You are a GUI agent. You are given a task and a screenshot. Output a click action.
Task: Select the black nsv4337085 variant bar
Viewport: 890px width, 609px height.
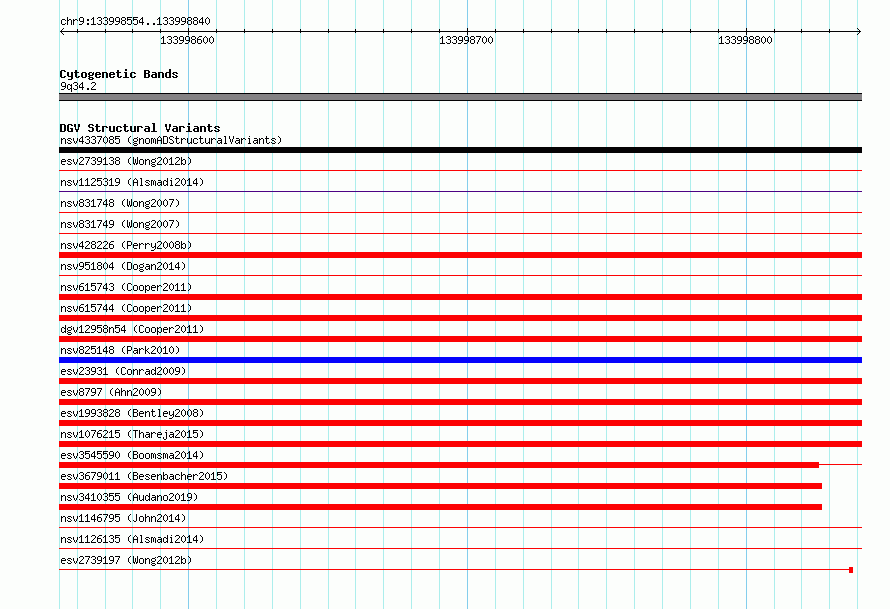pyautogui.click(x=460, y=150)
